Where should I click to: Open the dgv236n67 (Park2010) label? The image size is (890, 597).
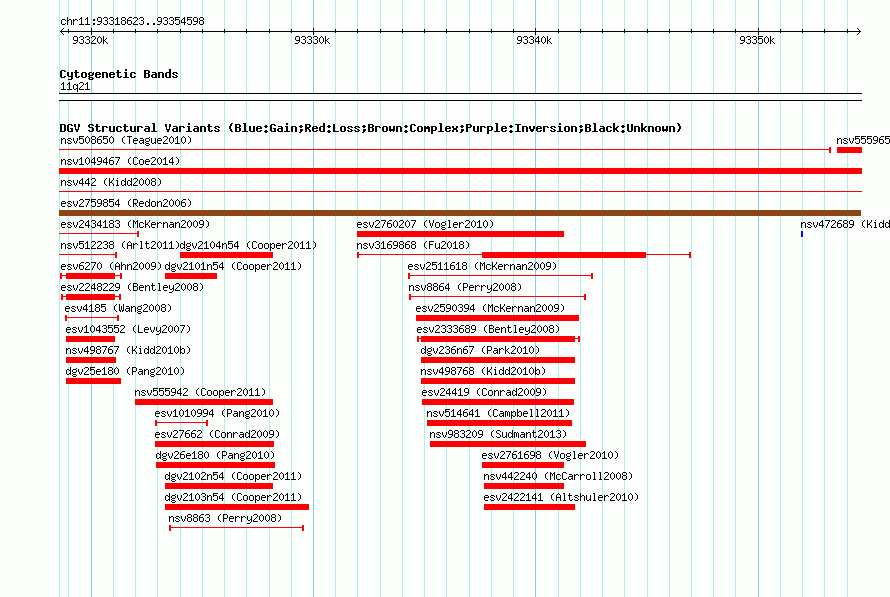coord(480,350)
